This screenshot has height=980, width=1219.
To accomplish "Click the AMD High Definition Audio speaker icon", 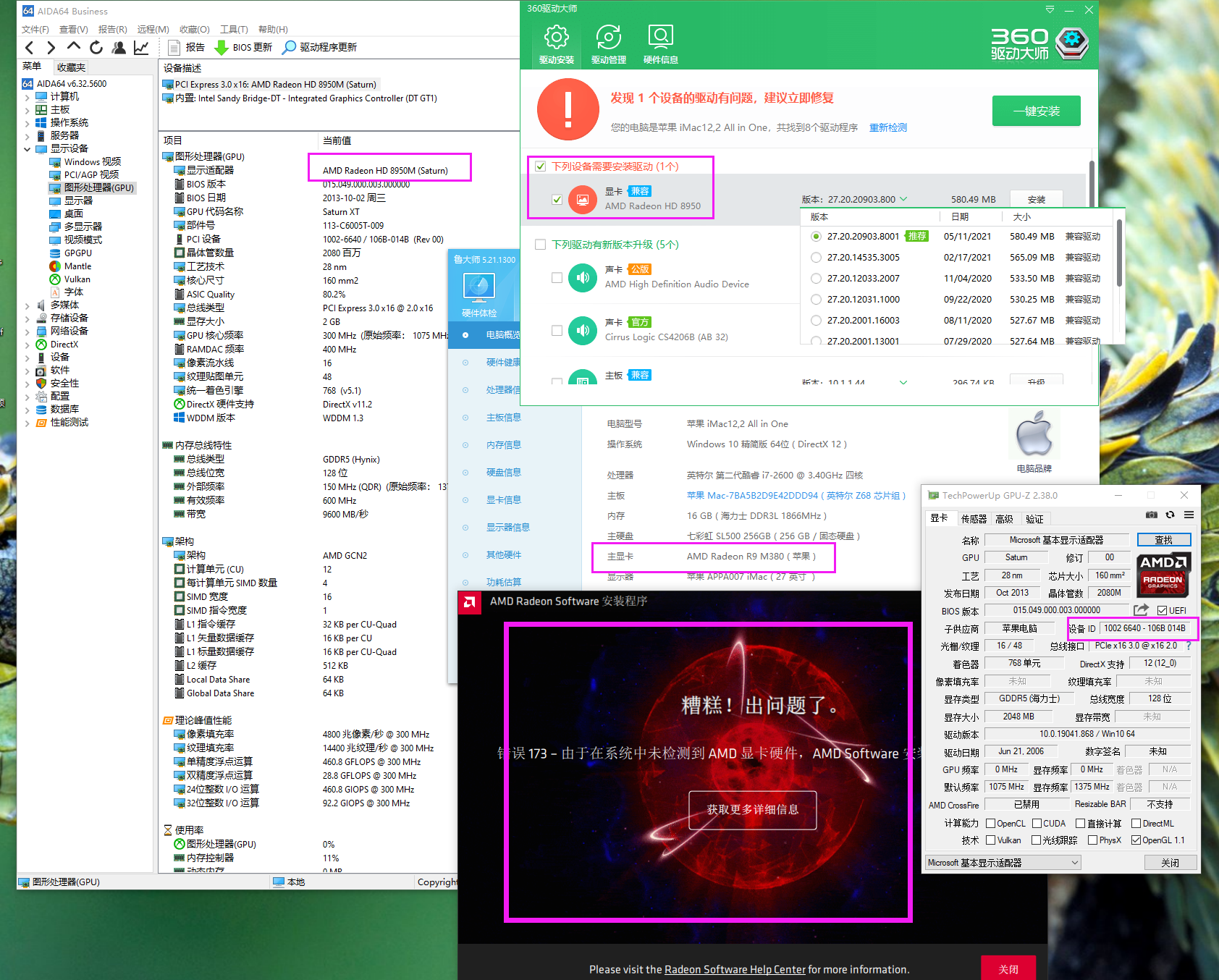I will [x=583, y=277].
